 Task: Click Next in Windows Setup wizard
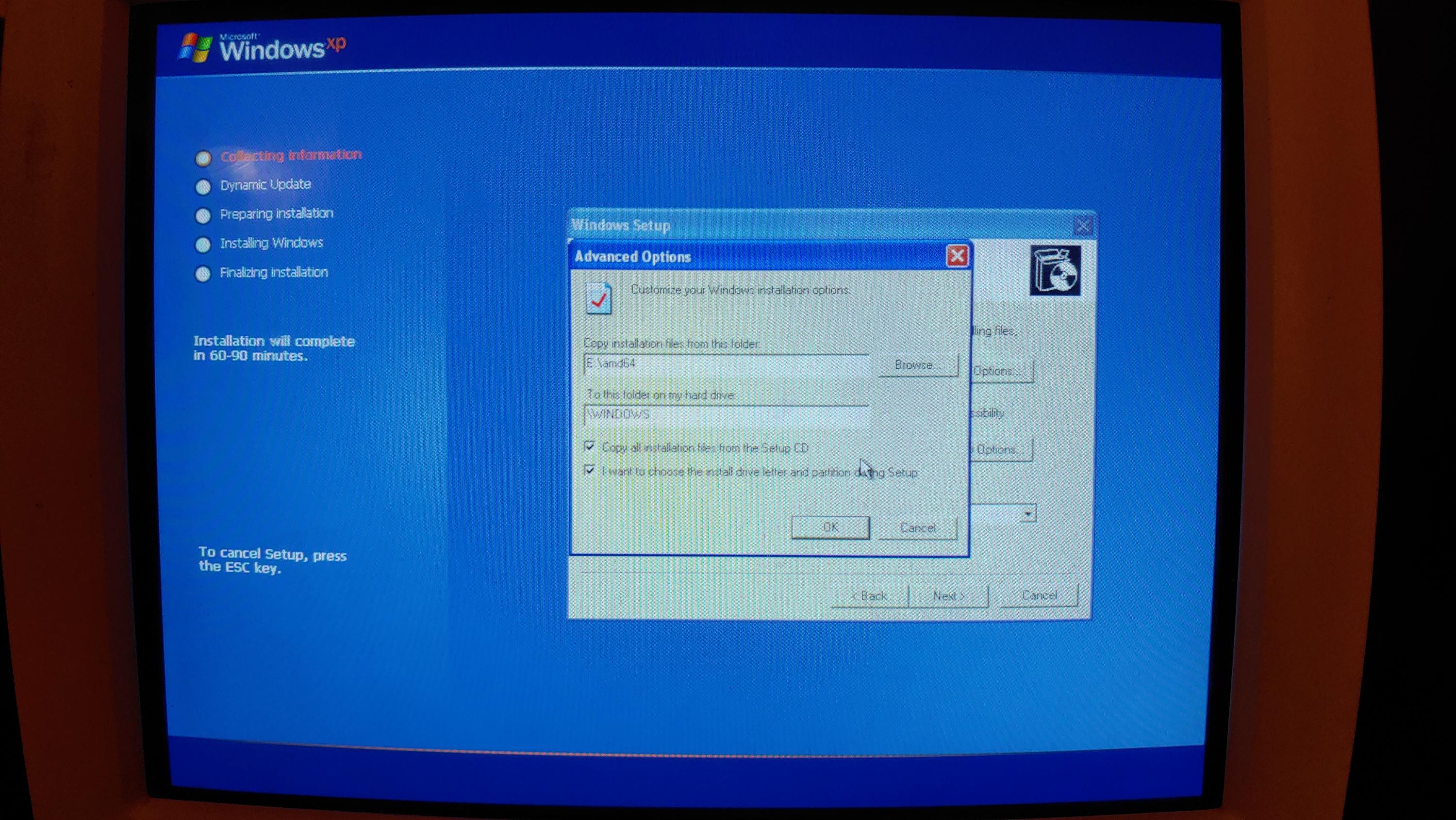pos(948,596)
